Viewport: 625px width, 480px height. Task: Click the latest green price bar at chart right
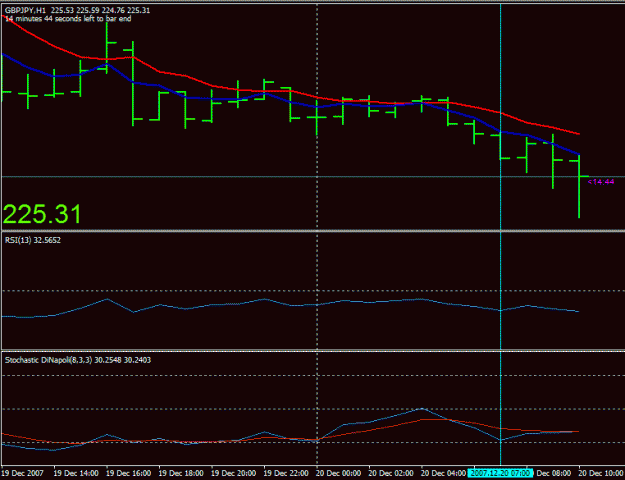[579, 187]
